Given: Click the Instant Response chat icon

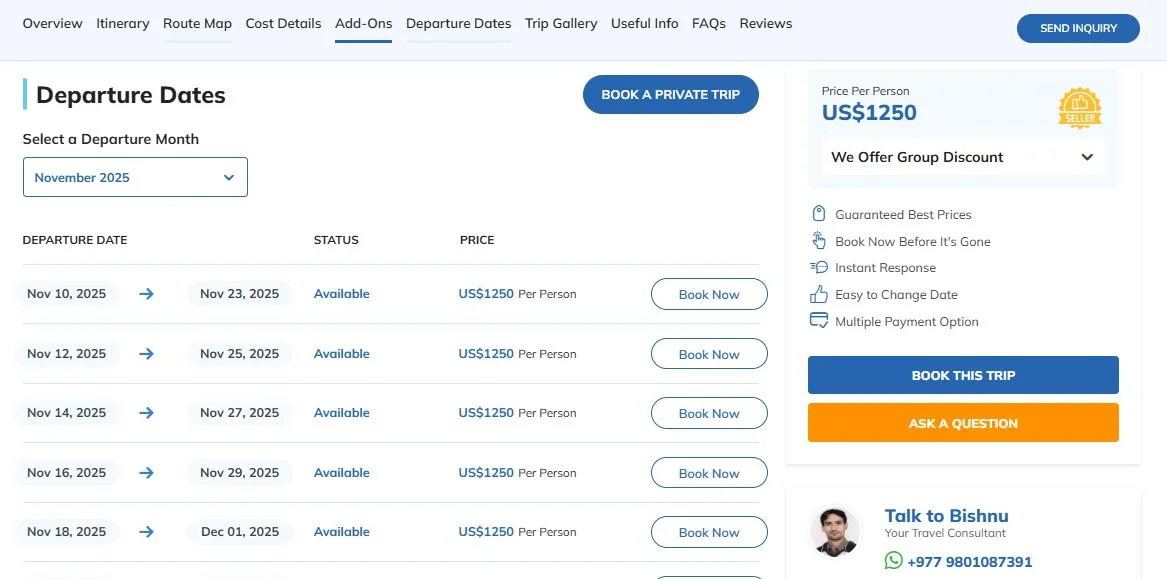Looking at the screenshot, I should pos(819,267).
